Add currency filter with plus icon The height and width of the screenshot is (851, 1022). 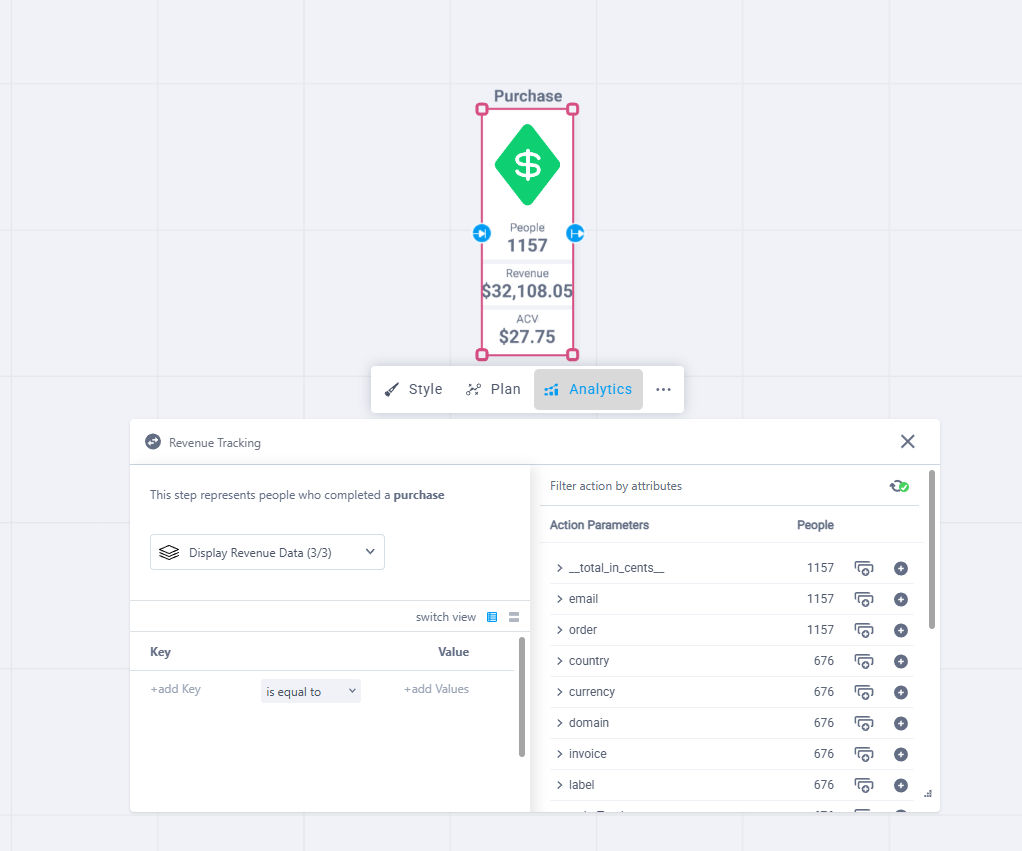coord(901,692)
